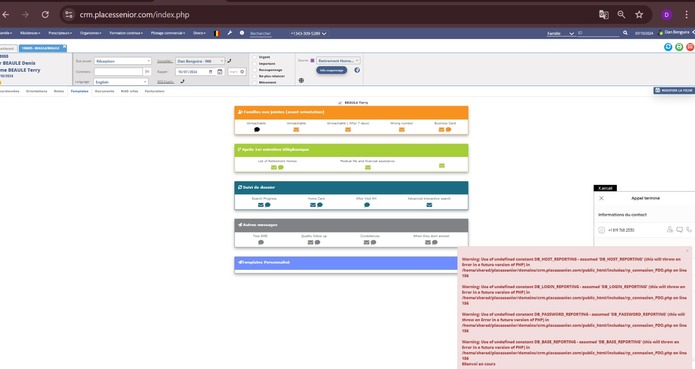Image resolution: width=695 pixels, height=369 pixels.
Task: Switch to the Facturation tab
Action: tap(154, 91)
